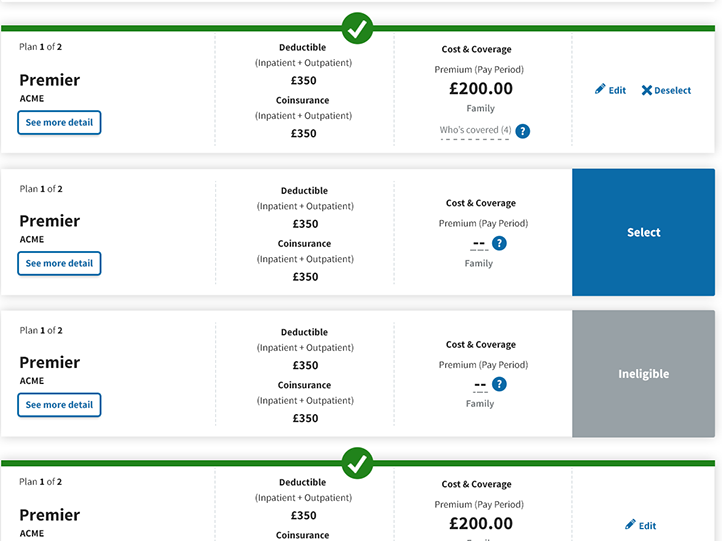
Task: Click the Deselect link text
Action: pyautogui.click(x=672, y=90)
